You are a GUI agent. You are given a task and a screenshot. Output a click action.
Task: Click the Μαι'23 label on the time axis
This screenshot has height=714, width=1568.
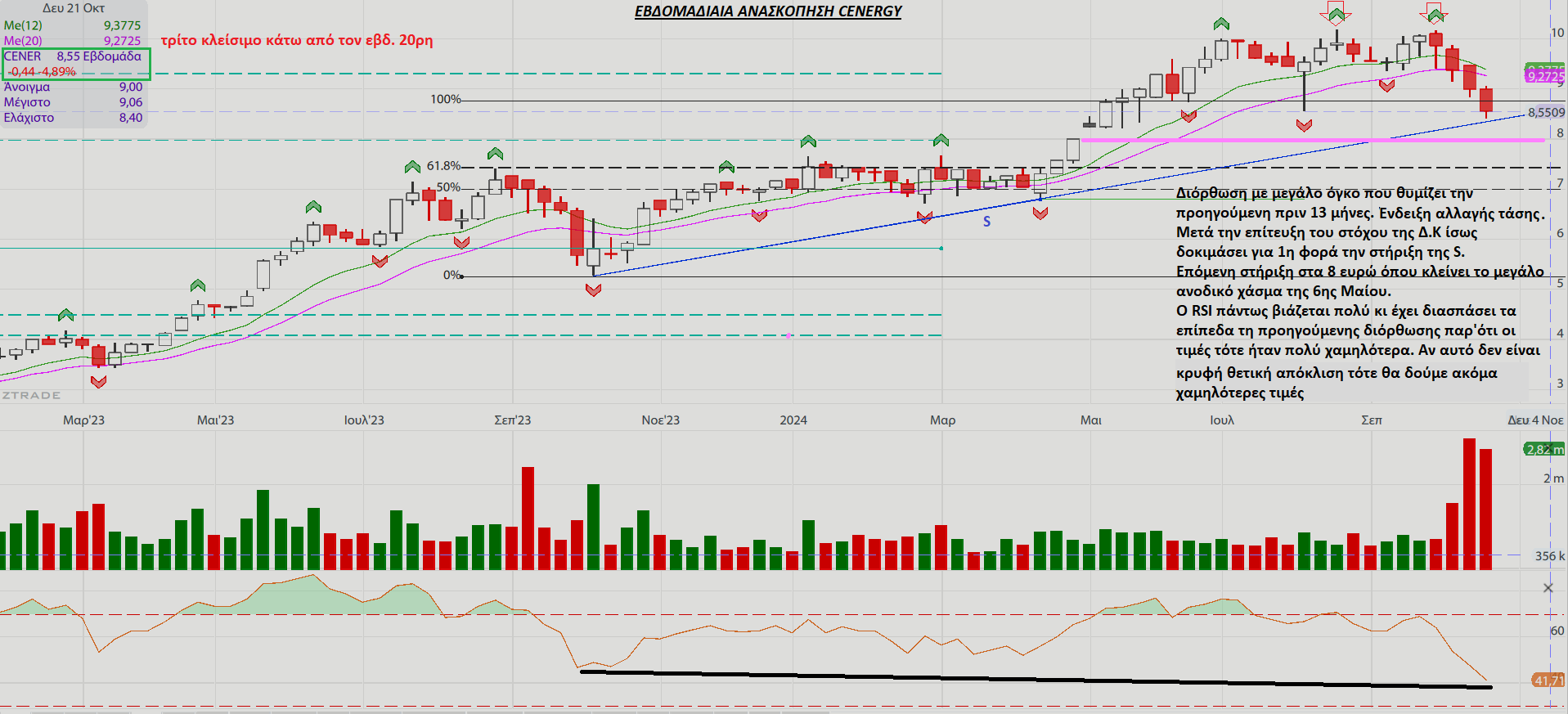pyautogui.click(x=216, y=420)
